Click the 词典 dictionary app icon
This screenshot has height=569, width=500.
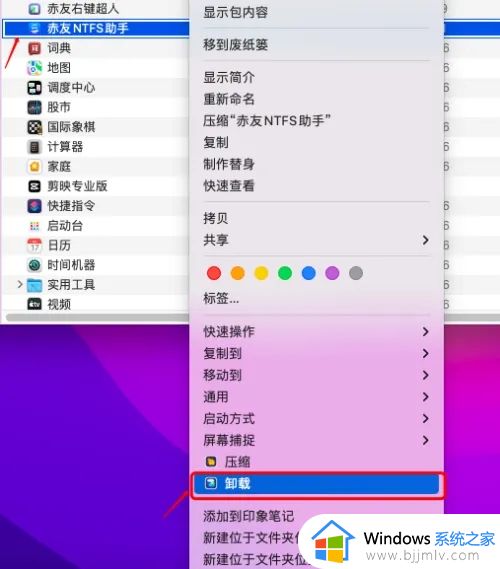(x=34, y=48)
